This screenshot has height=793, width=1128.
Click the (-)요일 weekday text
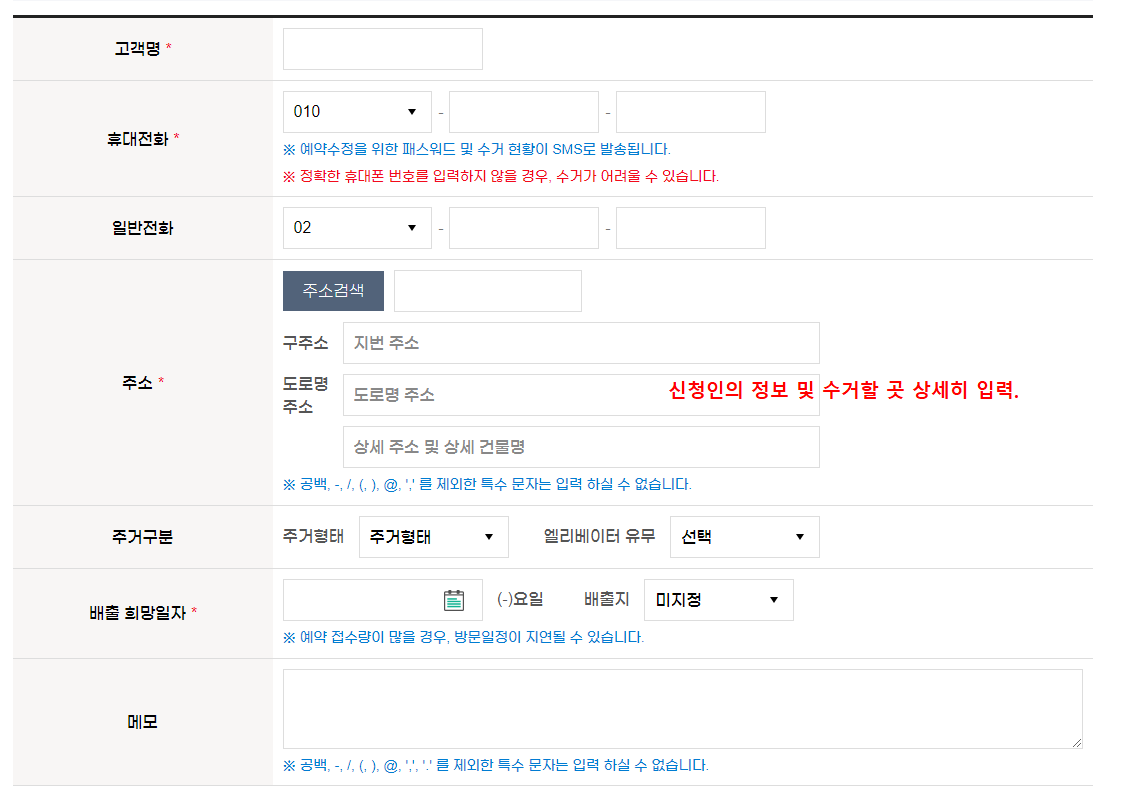(520, 599)
